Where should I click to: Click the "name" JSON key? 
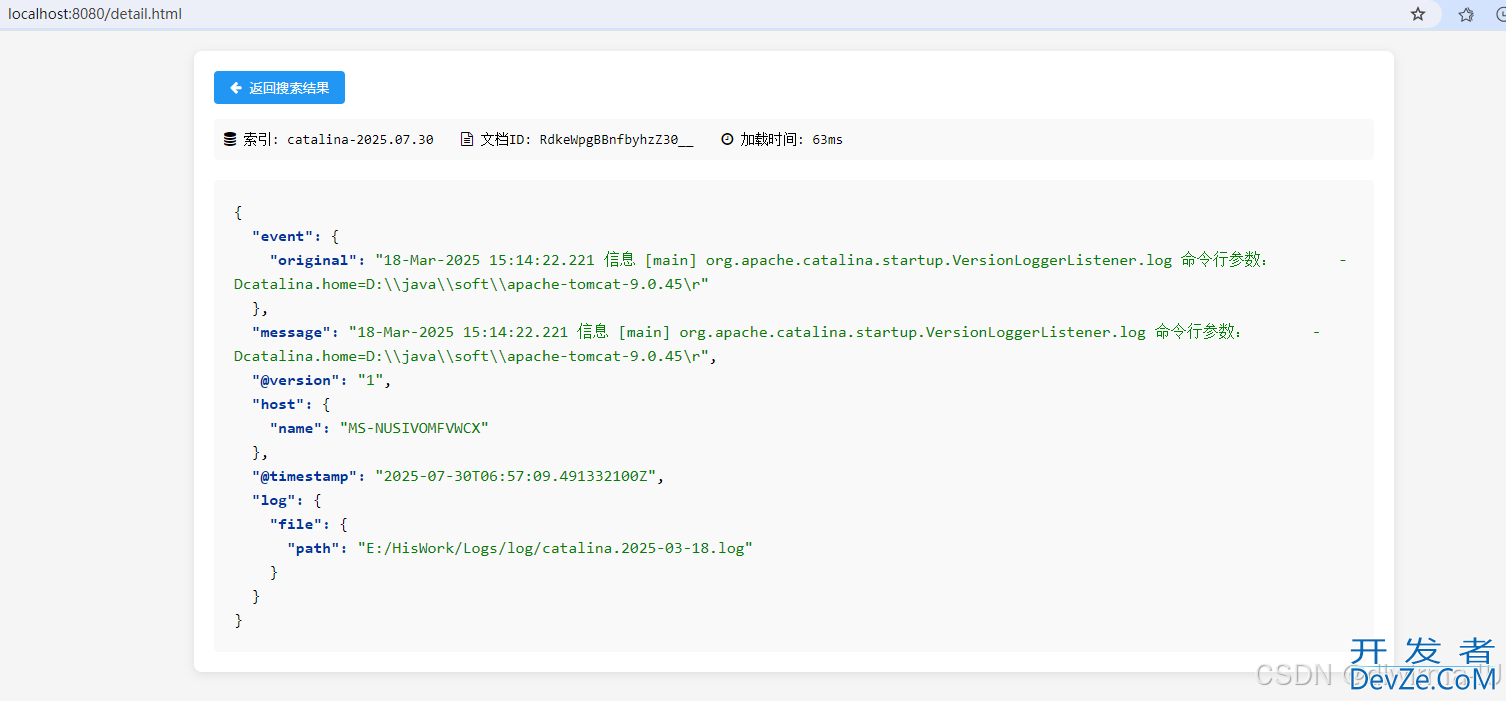point(296,428)
